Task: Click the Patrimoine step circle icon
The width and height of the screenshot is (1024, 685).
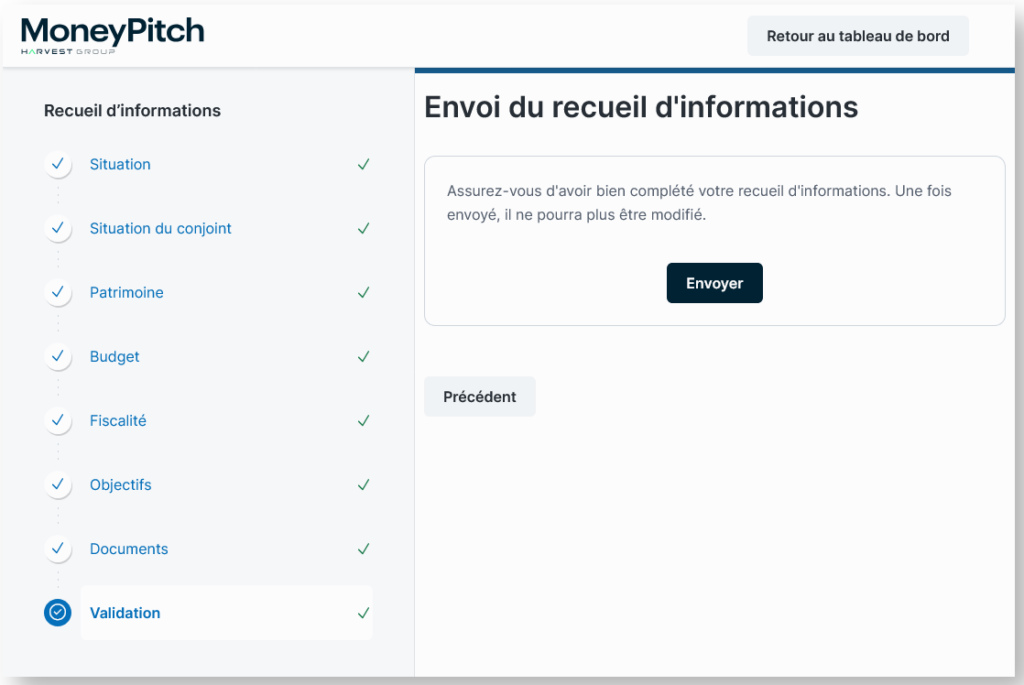Action: tap(58, 292)
